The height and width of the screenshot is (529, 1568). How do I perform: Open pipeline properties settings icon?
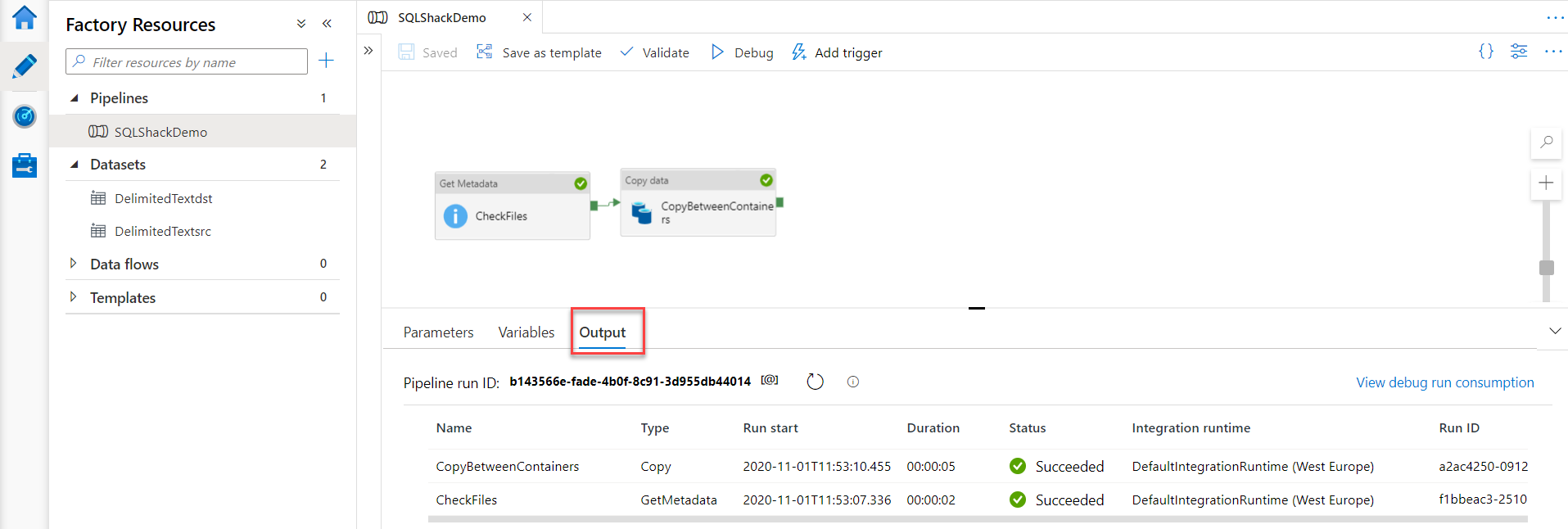[x=1519, y=52]
